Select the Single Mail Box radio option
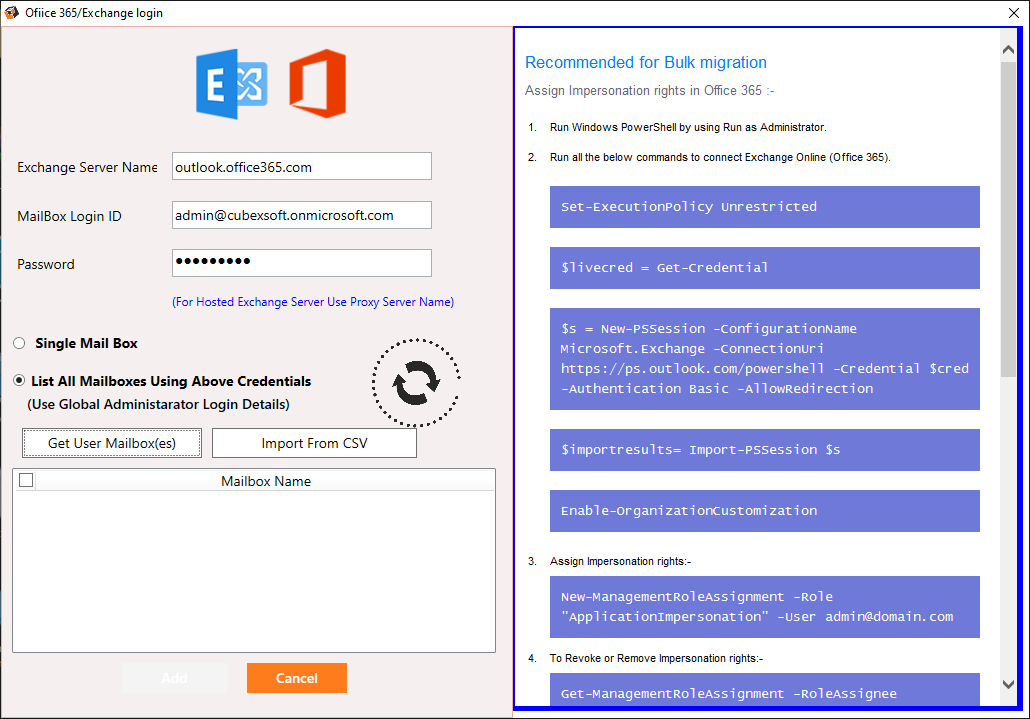This screenshot has width=1030, height=719. point(20,343)
